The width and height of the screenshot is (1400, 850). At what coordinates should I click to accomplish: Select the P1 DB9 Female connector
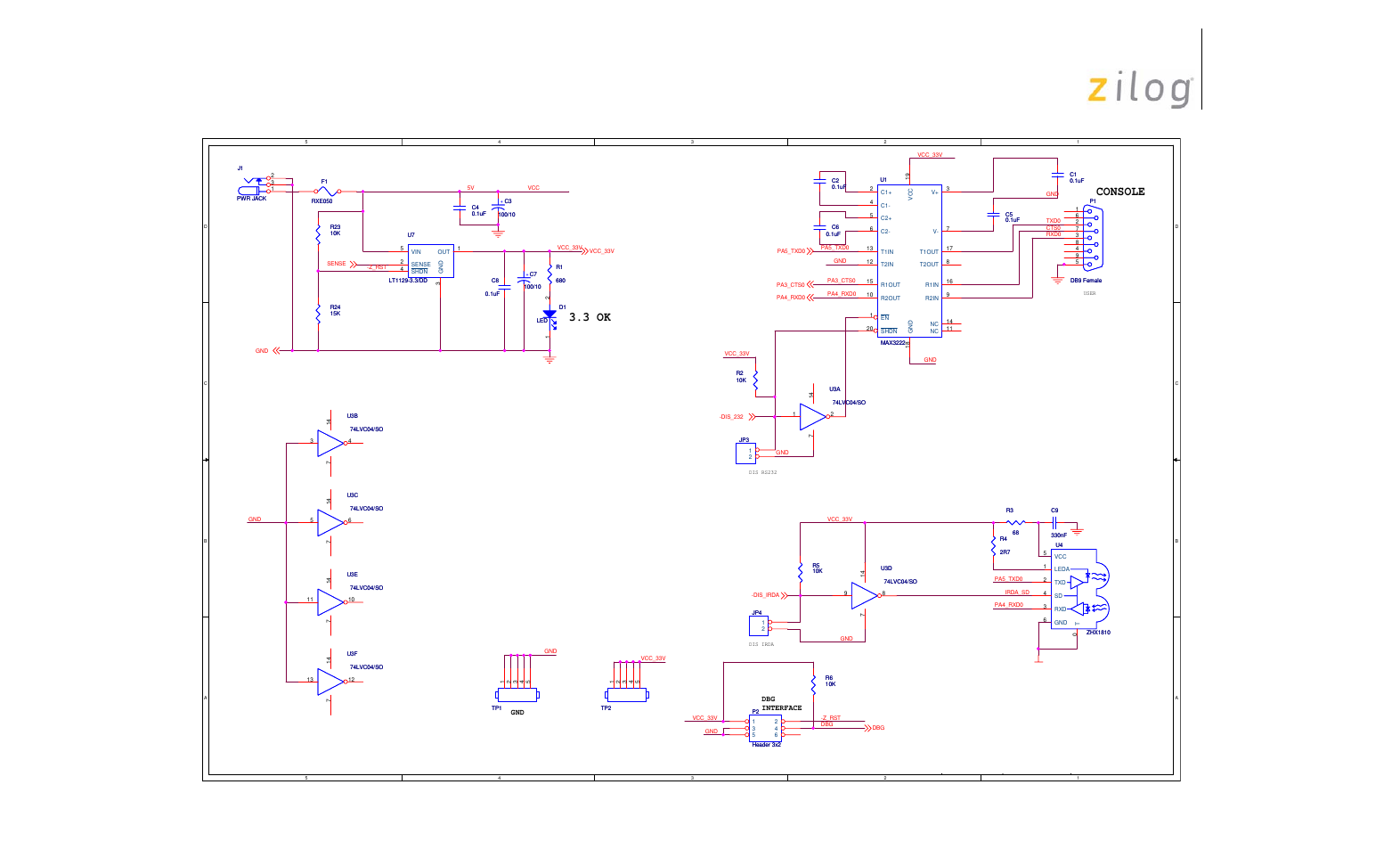(1092, 237)
